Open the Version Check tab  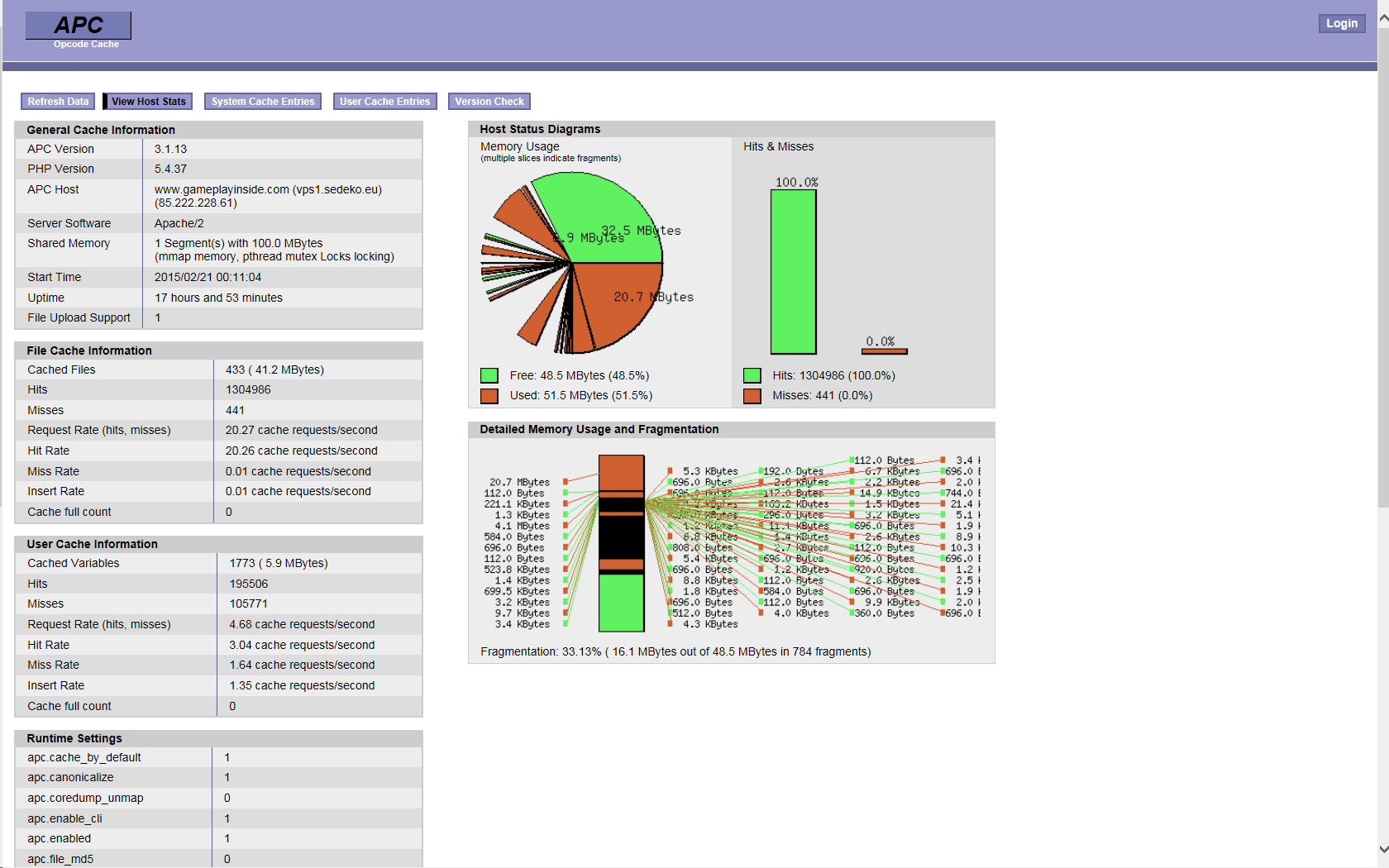click(x=489, y=101)
